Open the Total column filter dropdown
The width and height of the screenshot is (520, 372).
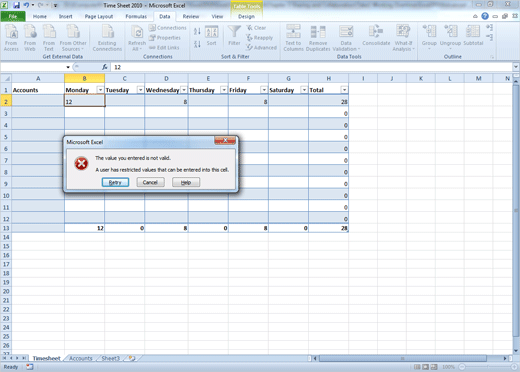point(344,90)
